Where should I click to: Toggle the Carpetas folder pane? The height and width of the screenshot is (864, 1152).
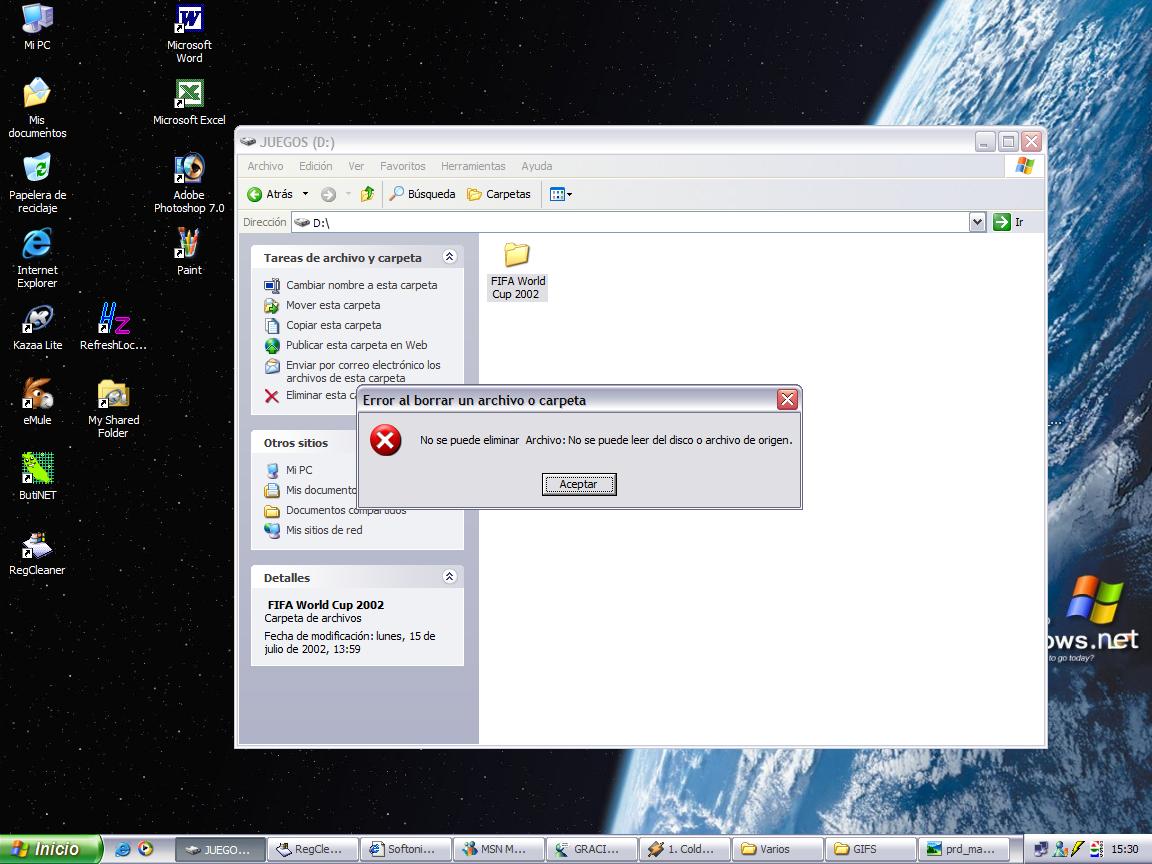(x=499, y=194)
